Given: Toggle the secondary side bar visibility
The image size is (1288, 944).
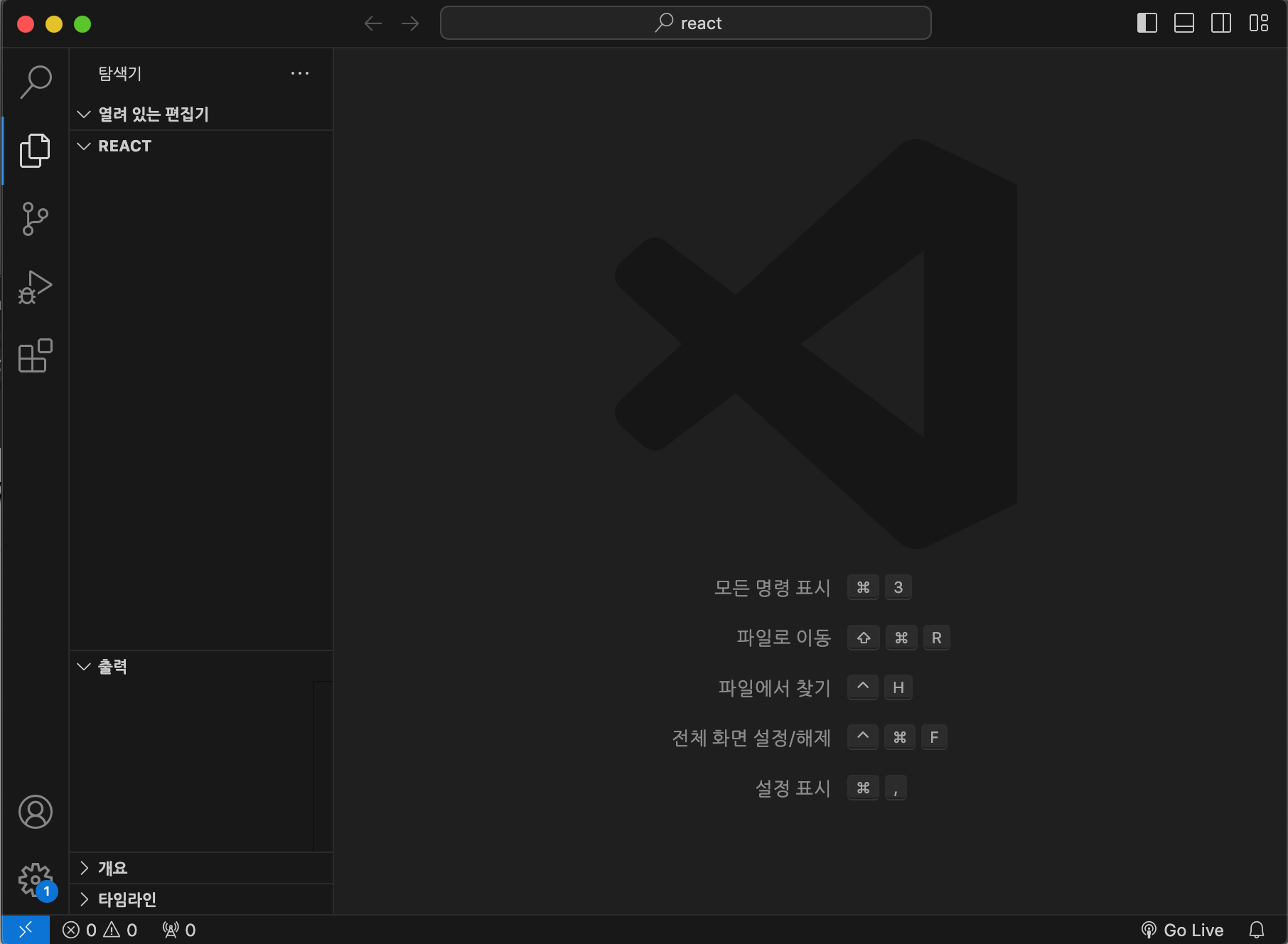Looking at the screenshot, I should (1221, 23).
